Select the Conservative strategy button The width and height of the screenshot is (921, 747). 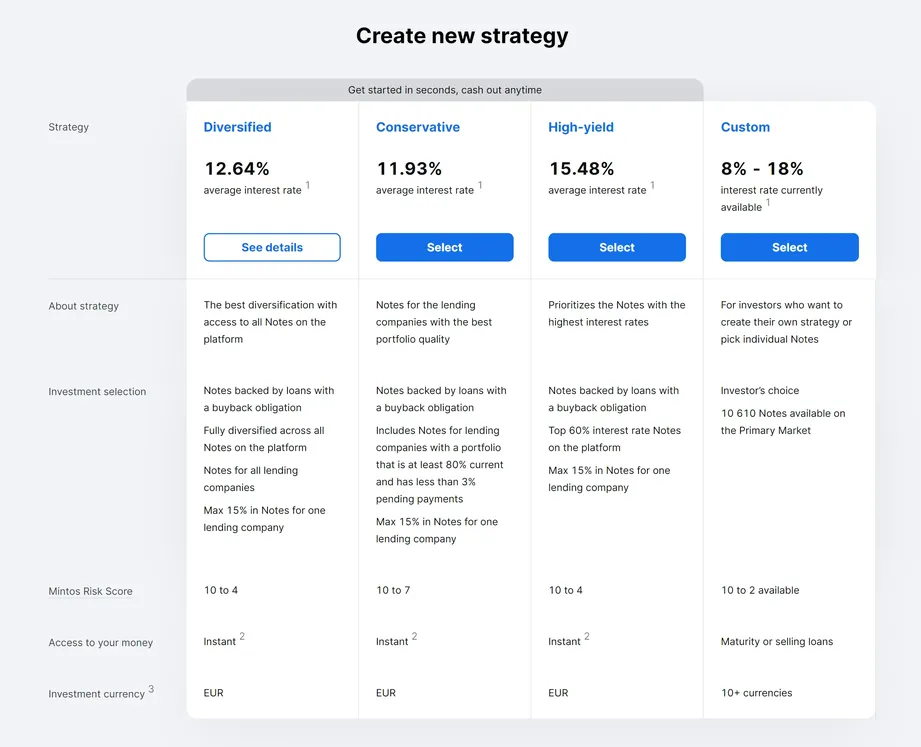[x=445, y=247]
